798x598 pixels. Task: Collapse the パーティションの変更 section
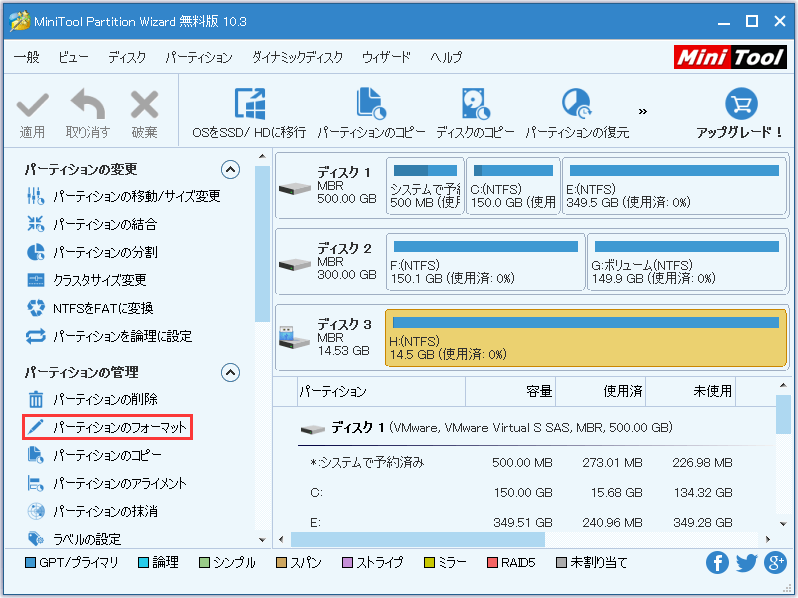tap(230, 170)
